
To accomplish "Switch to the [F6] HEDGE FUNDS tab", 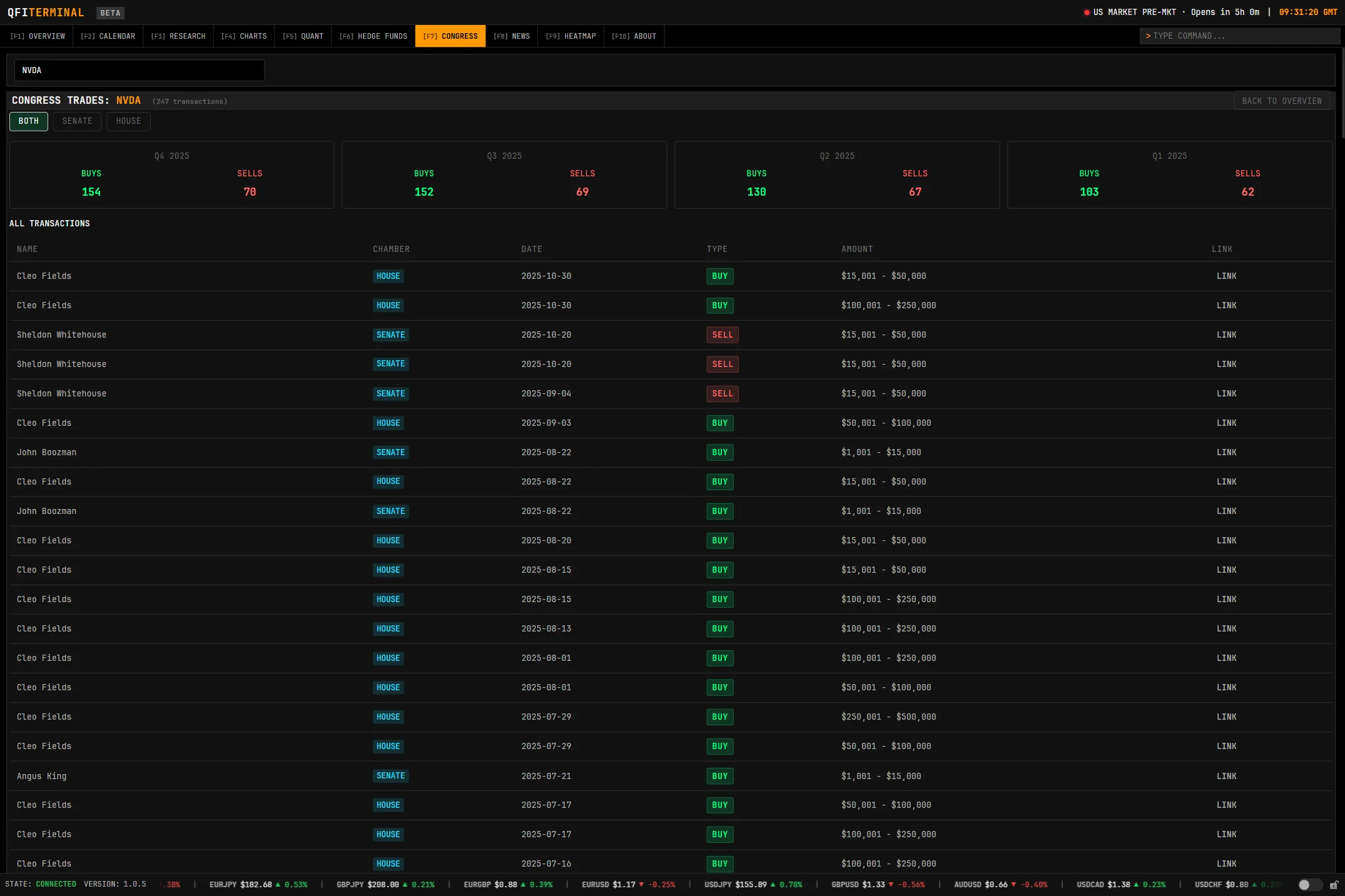I will pyautogui.click(x=373, y=36).
